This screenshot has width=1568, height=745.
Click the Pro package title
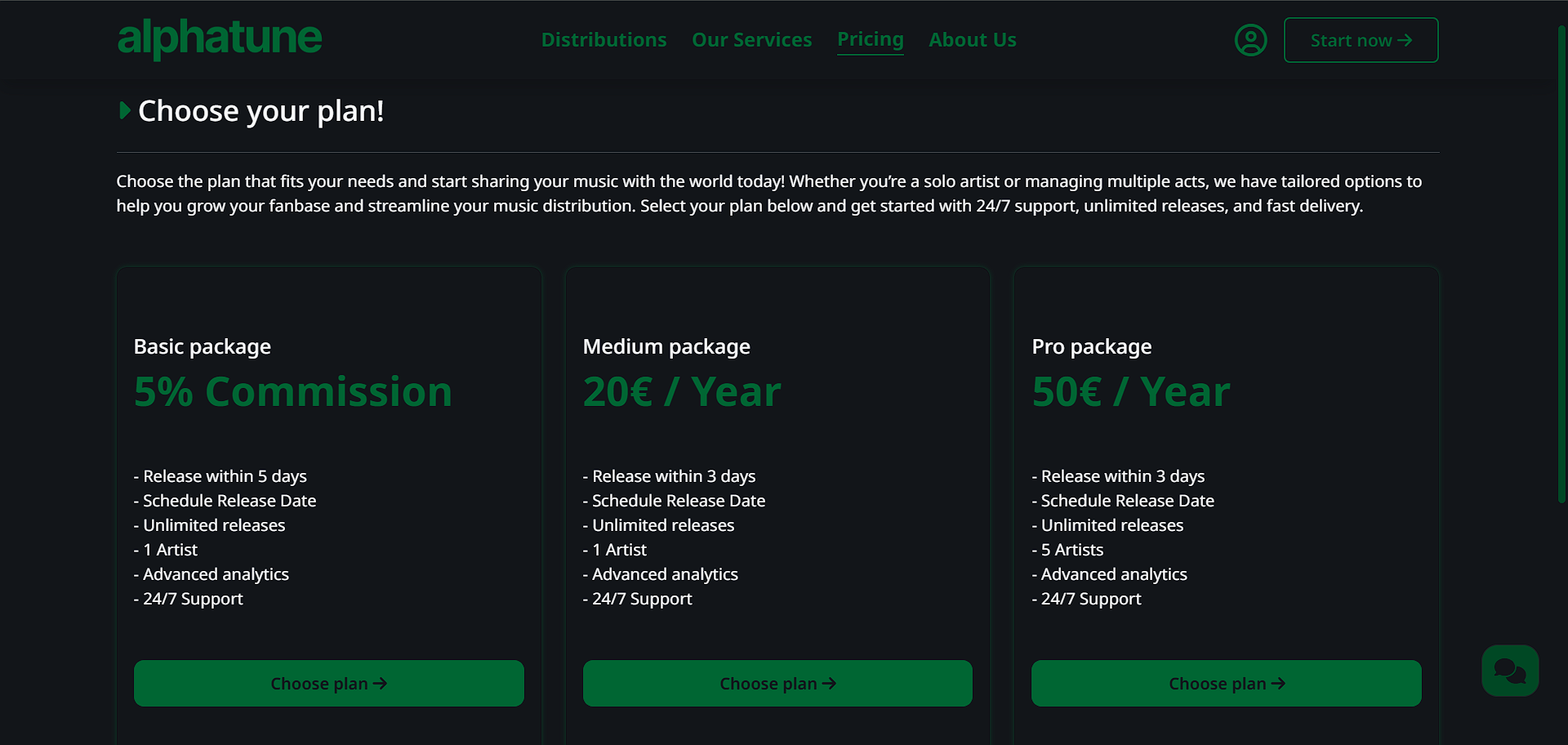point(1091,346)
